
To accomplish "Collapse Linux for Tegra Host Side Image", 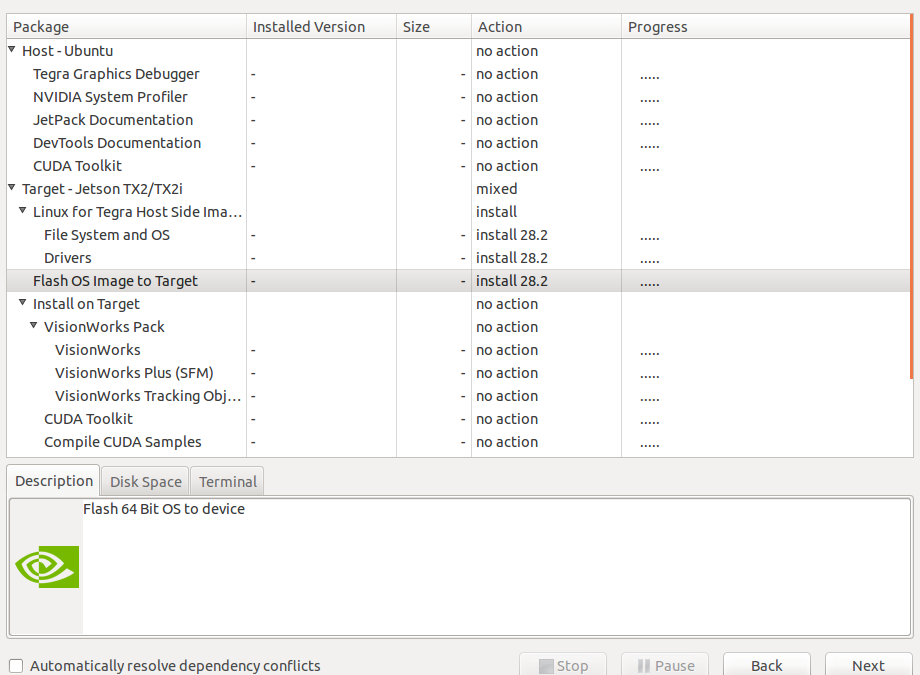I will click(23, 212).
